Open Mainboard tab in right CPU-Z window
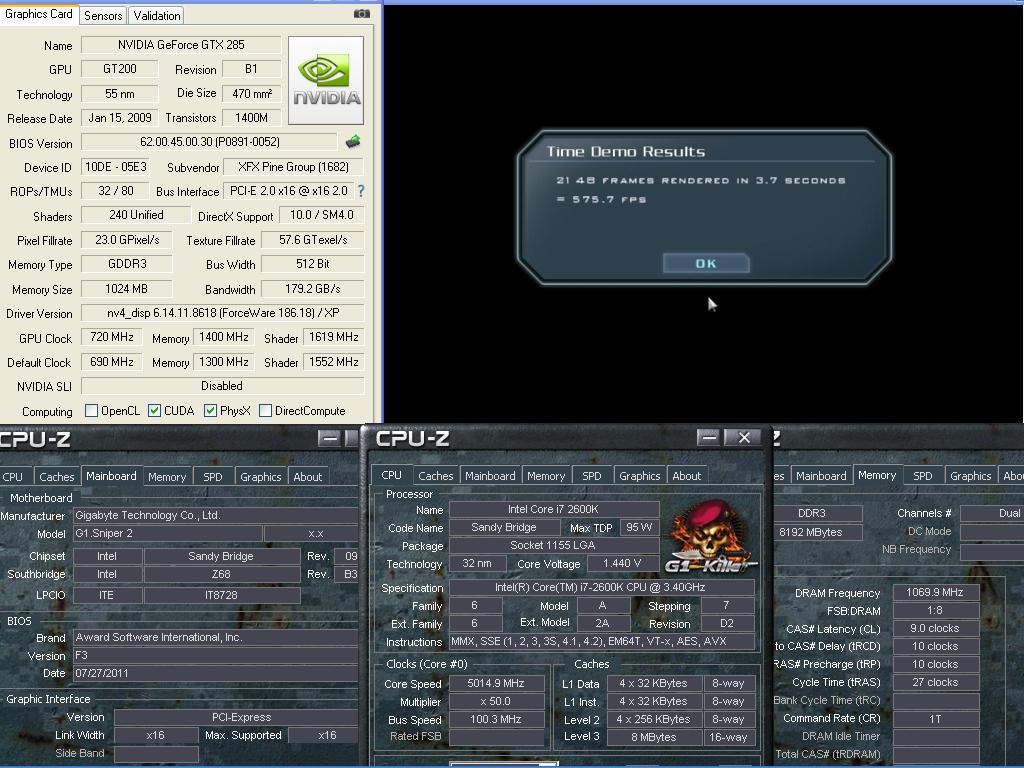 coord(821,476)
